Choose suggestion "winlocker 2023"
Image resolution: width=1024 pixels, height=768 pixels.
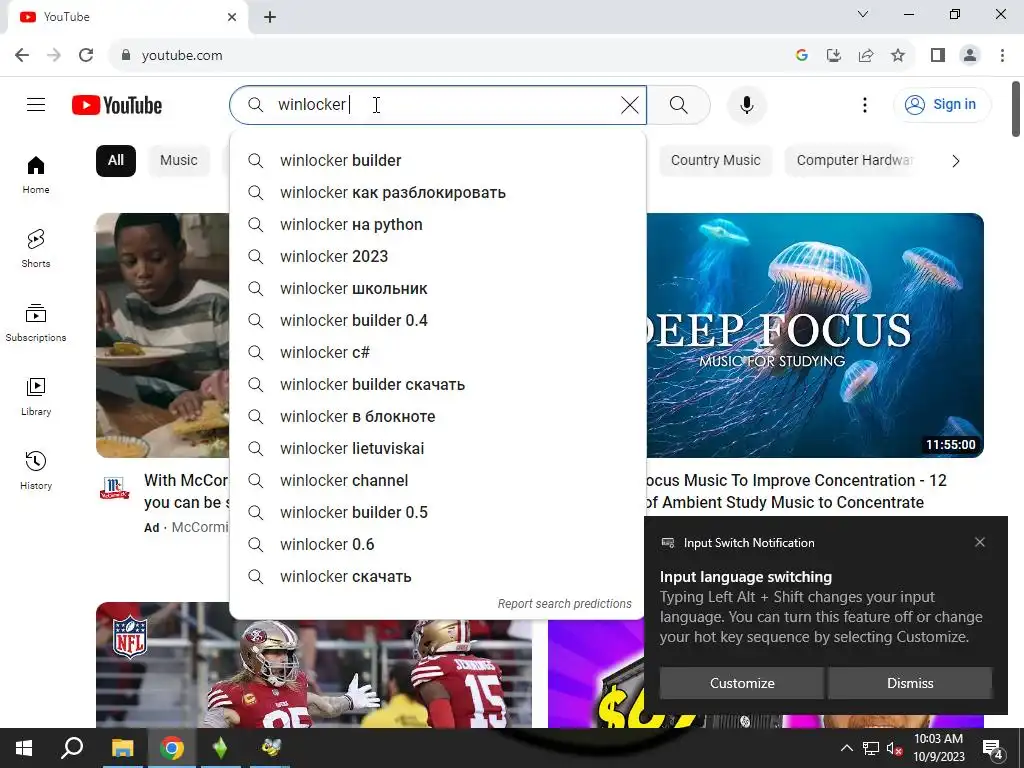tap(438, 257)
